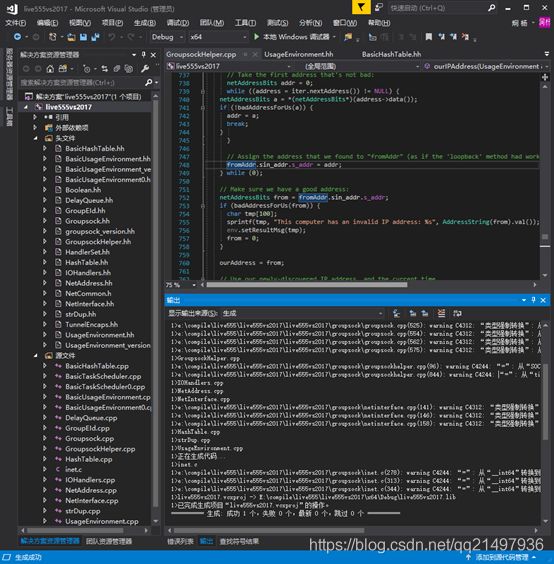Image resolution: width=554 pixels, height=564 pixels.
Task: Click the Save All toolbar icon
Action: [x=95, y=37]
